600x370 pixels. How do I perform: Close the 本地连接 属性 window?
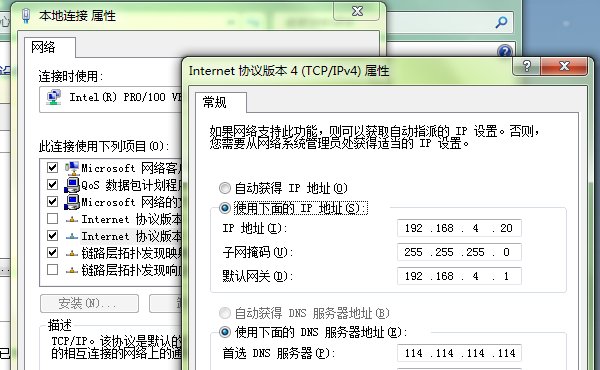tap(357, 11)
